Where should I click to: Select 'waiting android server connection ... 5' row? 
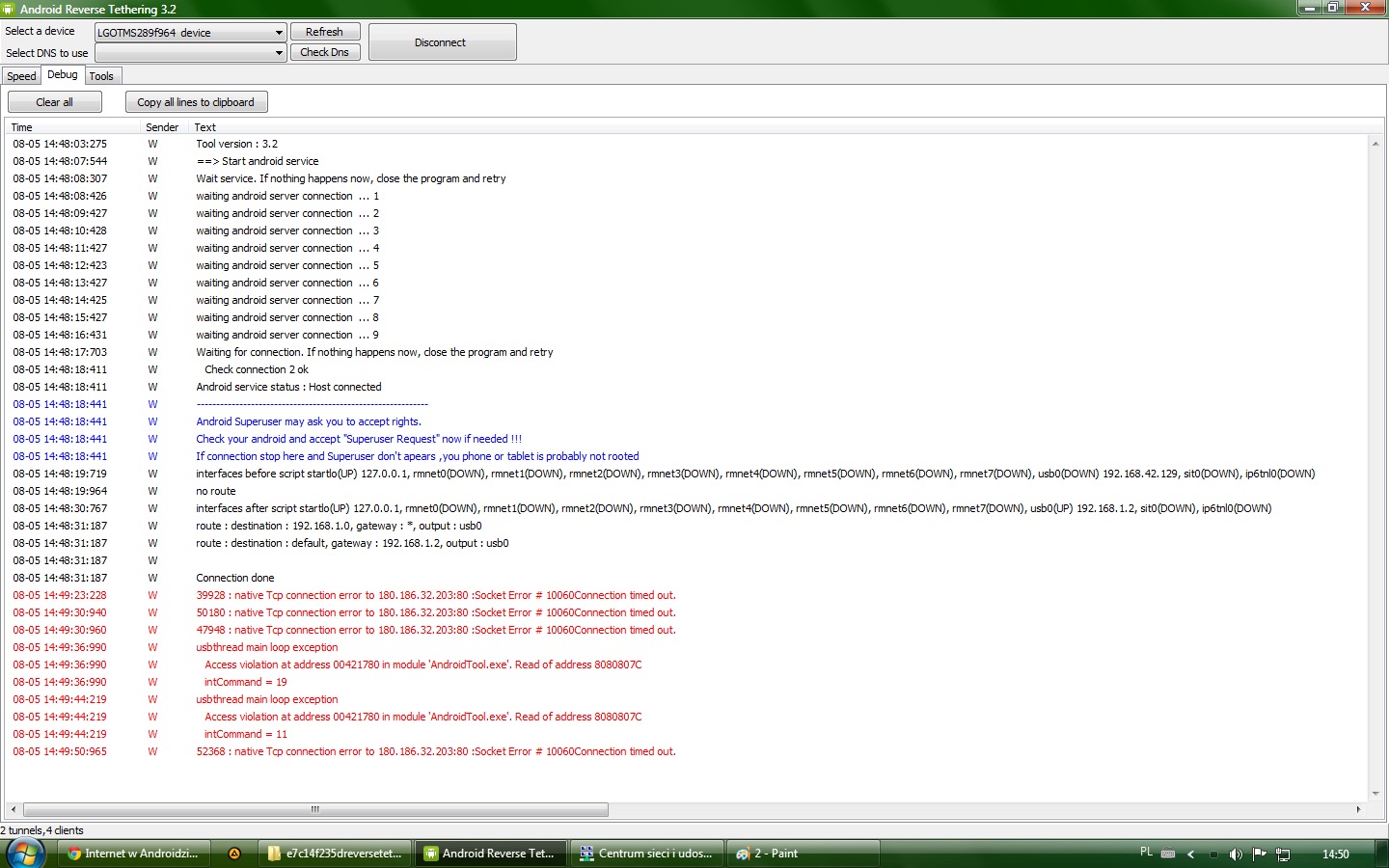(287, 265)
